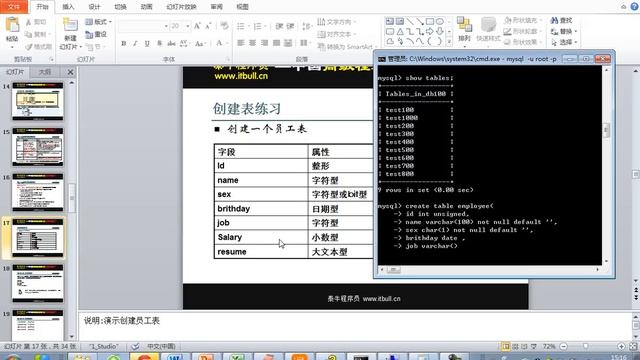Open the 文字方向 (Text Direction) dropdown
This screenshot has width=640, height=360.
pos(337,22)
